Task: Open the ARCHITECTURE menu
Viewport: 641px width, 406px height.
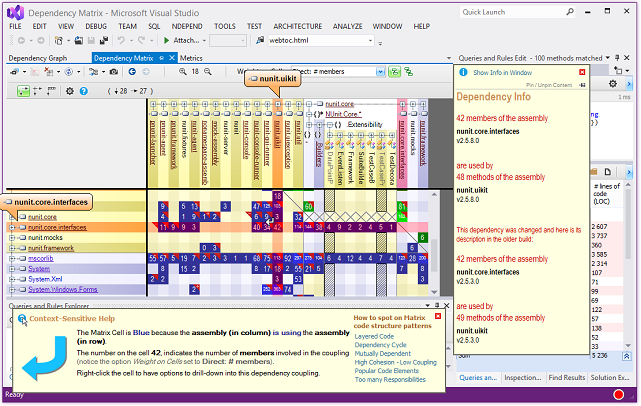Action: coord(298,26)
